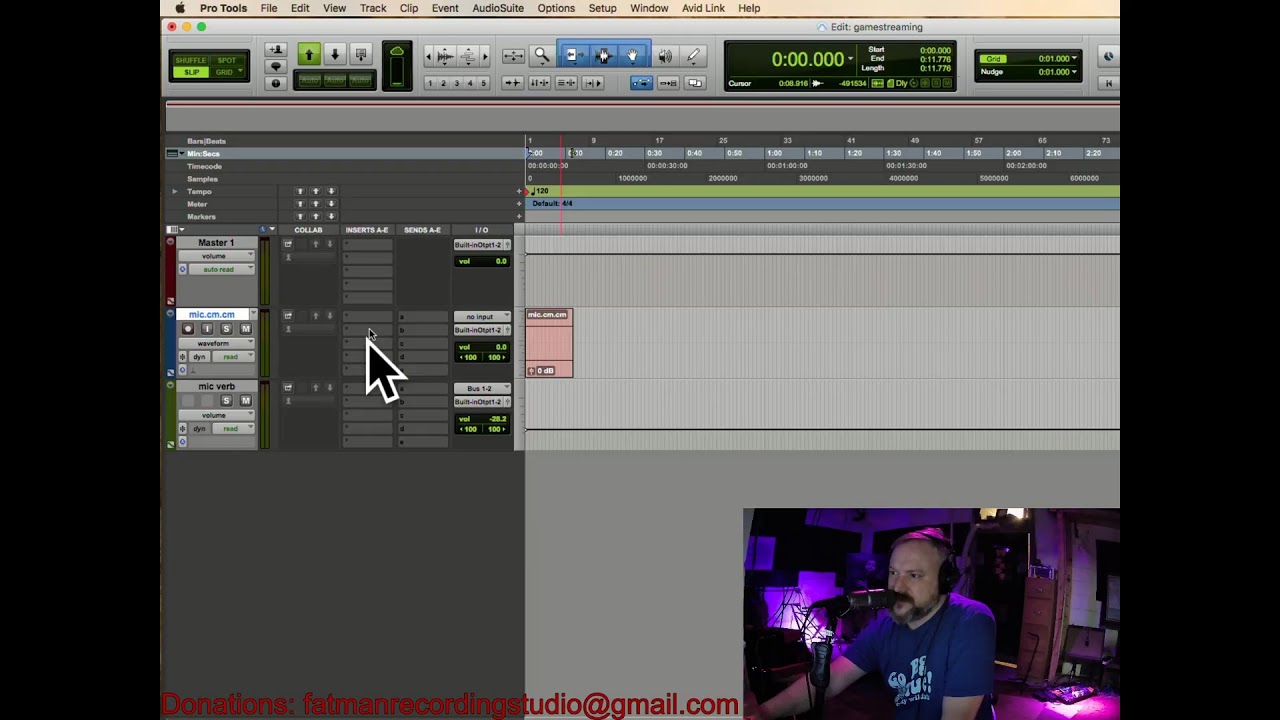
Task: Open Master 1 auto read automation dropdown
Action: pyautogui.click(x=222, y=269)
